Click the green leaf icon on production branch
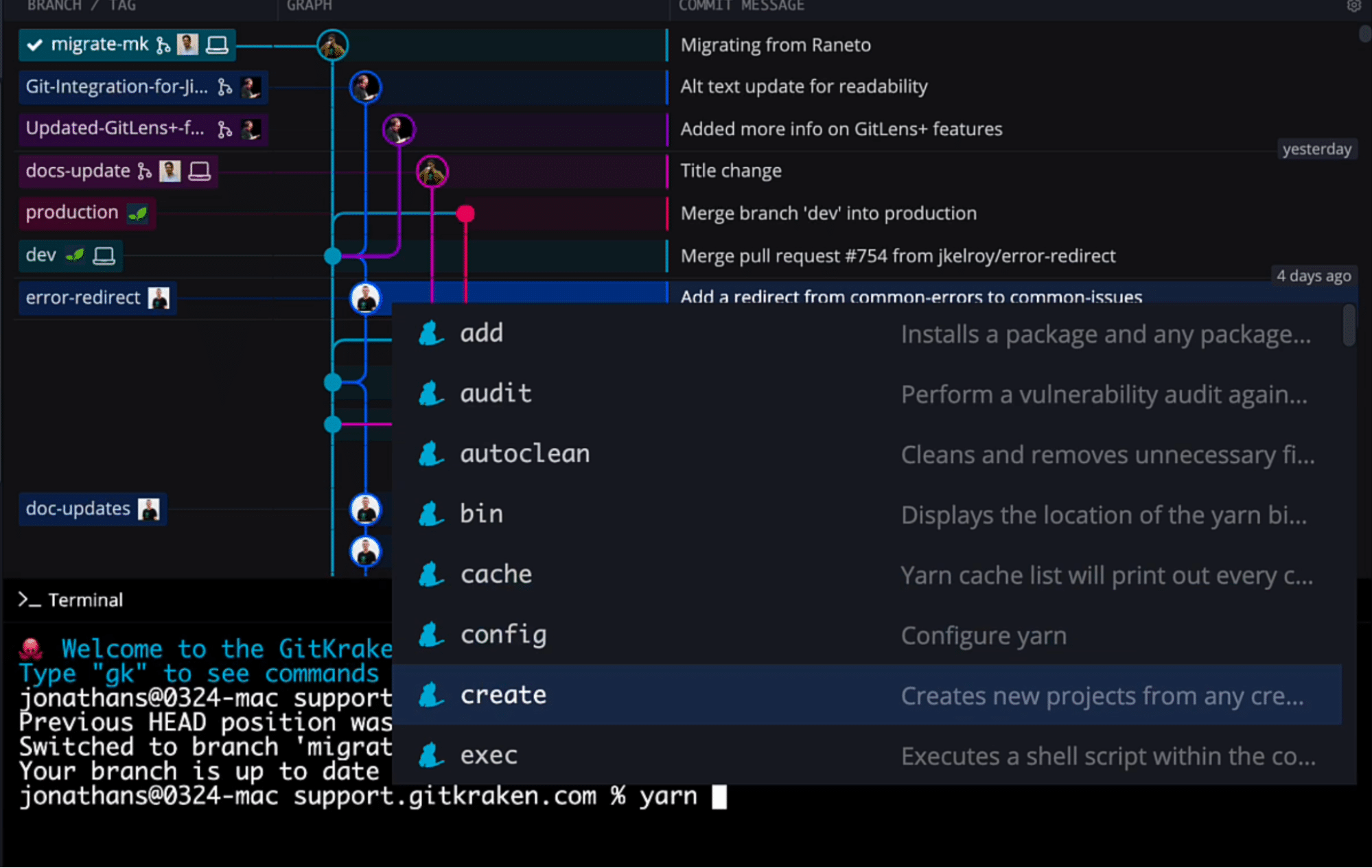Viewport: 1372px width, 868px height. pos(137,213)
